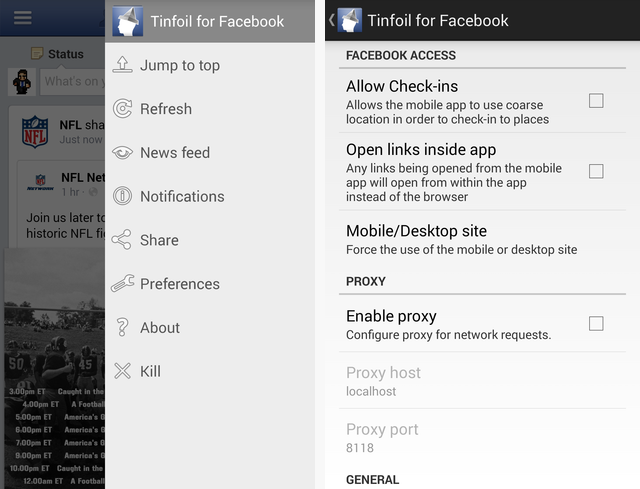Viewport: 640px width, 489px height.
Task: Tap the Status button in Facebook
Action: (x=58, y=54)
